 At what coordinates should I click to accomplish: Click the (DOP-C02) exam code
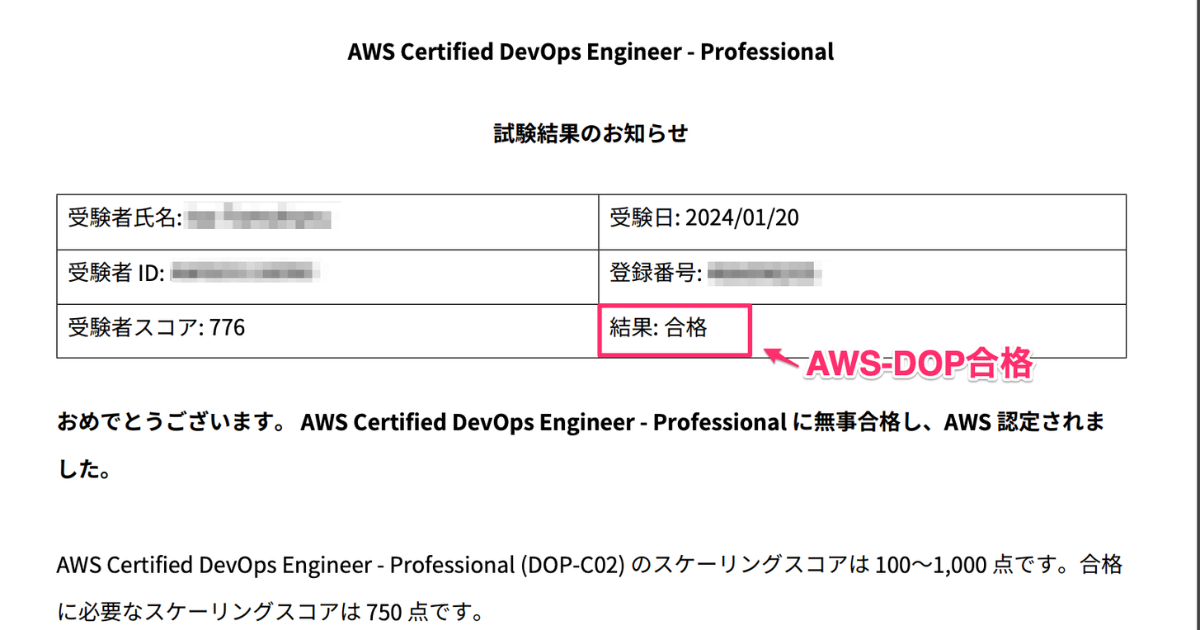571,565
